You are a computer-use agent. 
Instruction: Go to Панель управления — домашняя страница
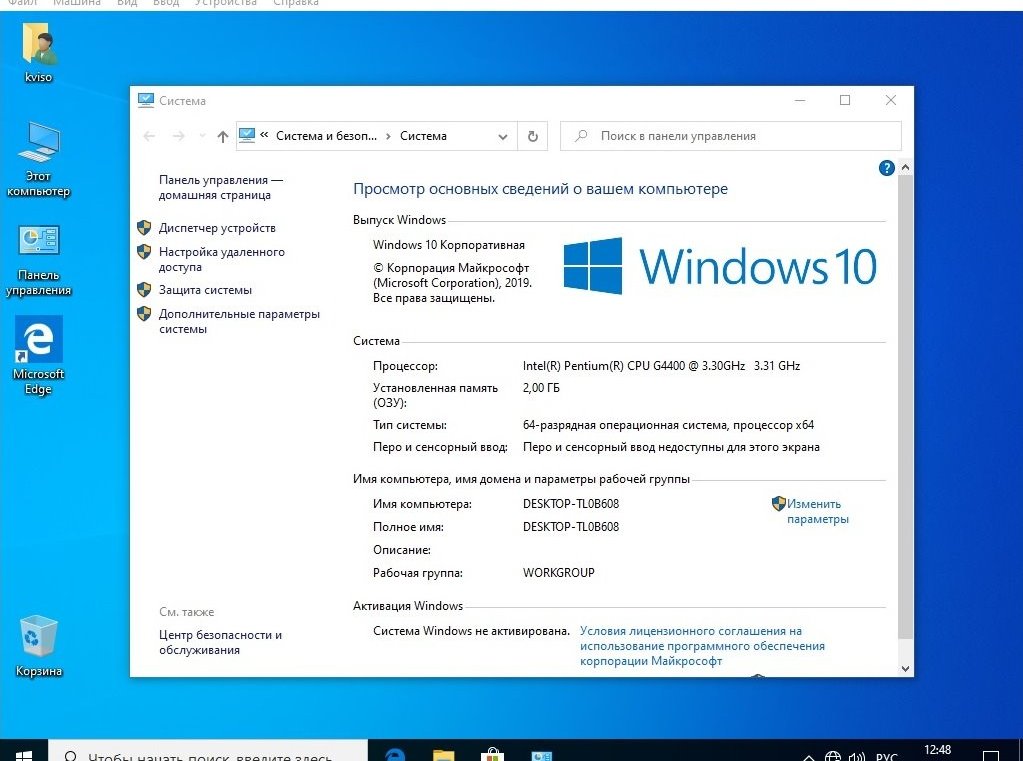point(221,187)
